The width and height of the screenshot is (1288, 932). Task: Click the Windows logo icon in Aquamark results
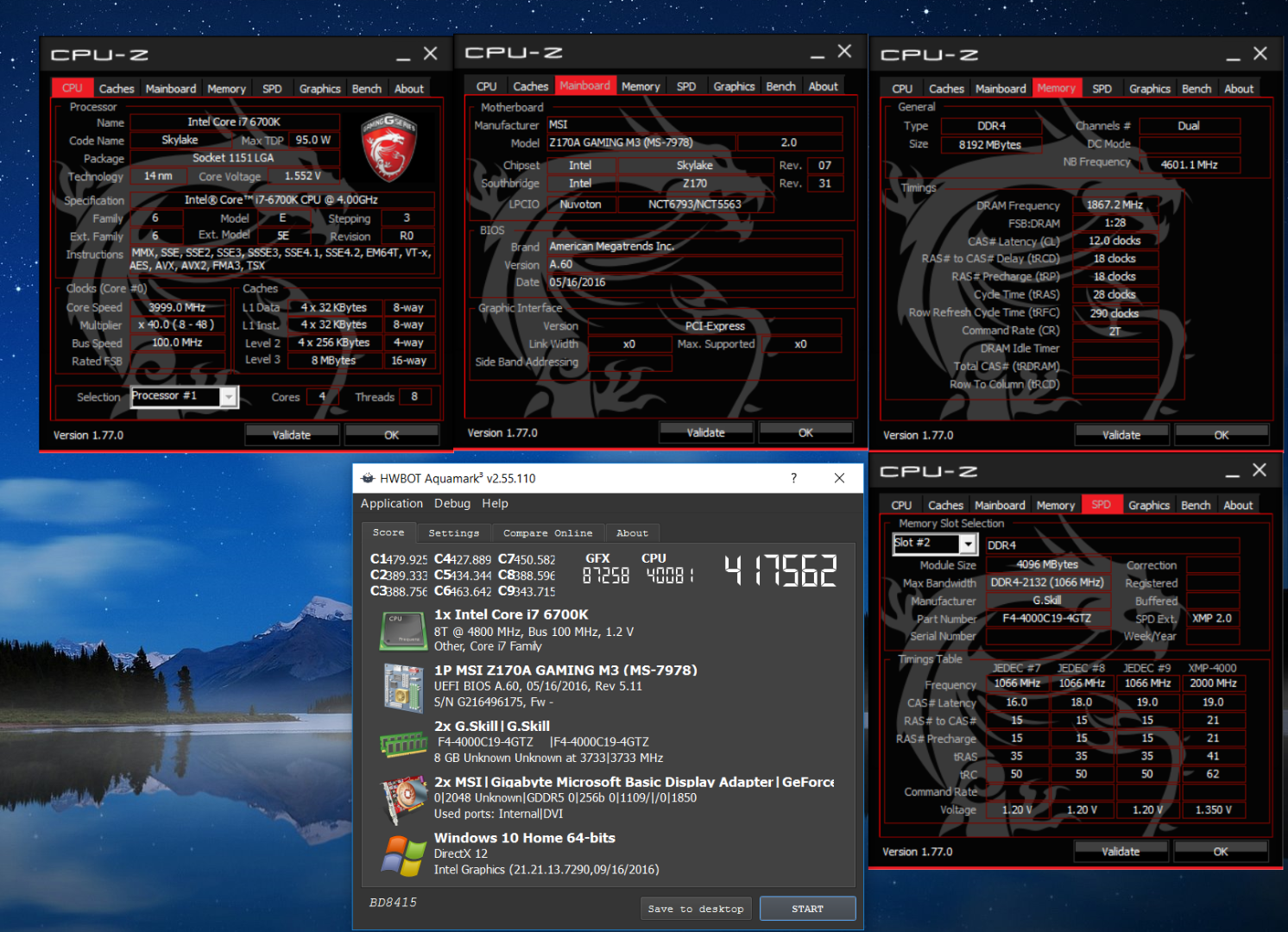[x=403, y=855]
